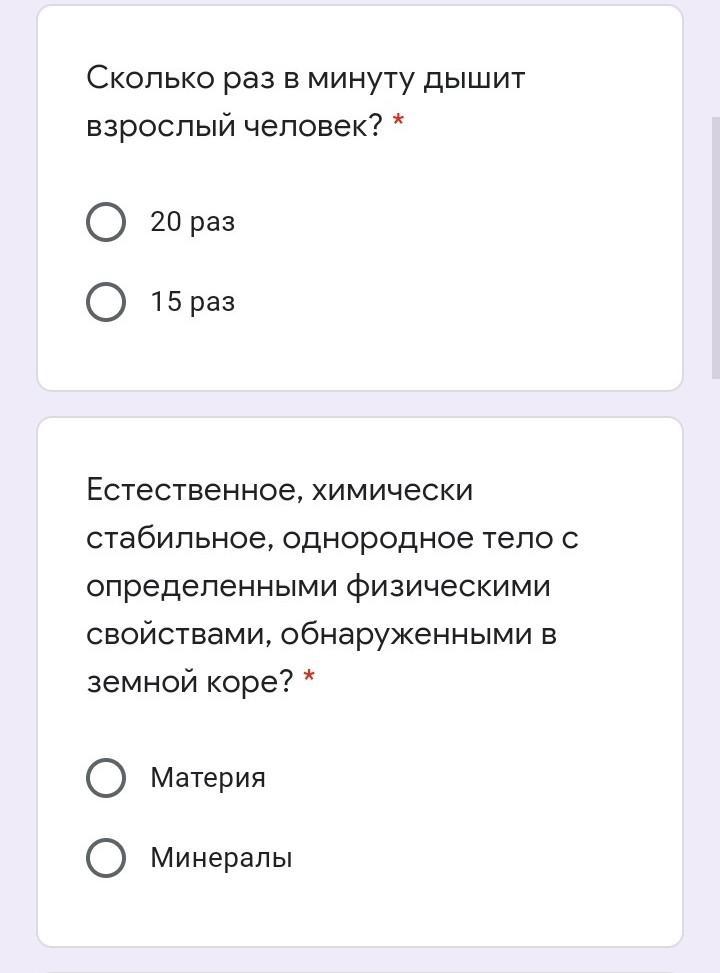This screenshot has width=720, height=973.
Task: Click the line "взрослый человек?" in first question
Action: tap(235, 127)
